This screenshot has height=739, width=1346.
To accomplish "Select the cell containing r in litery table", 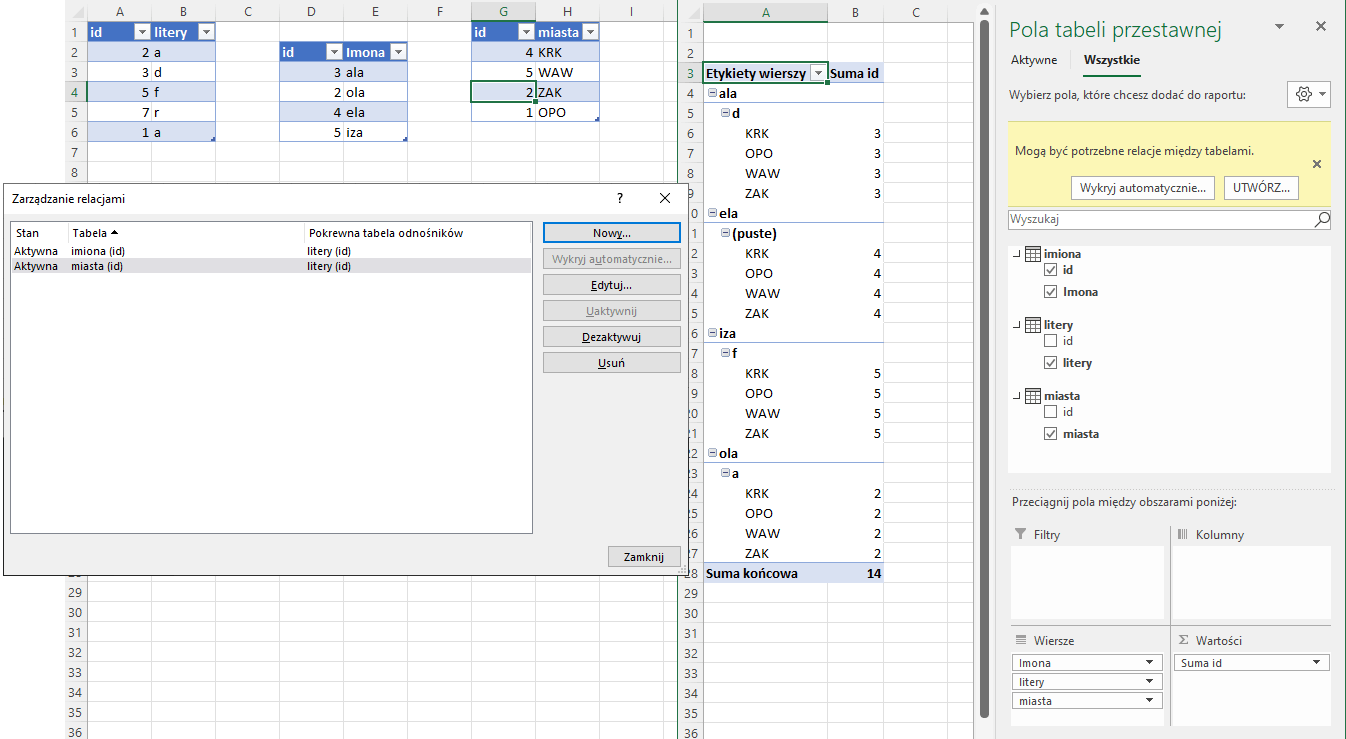I will coord(183,112).
